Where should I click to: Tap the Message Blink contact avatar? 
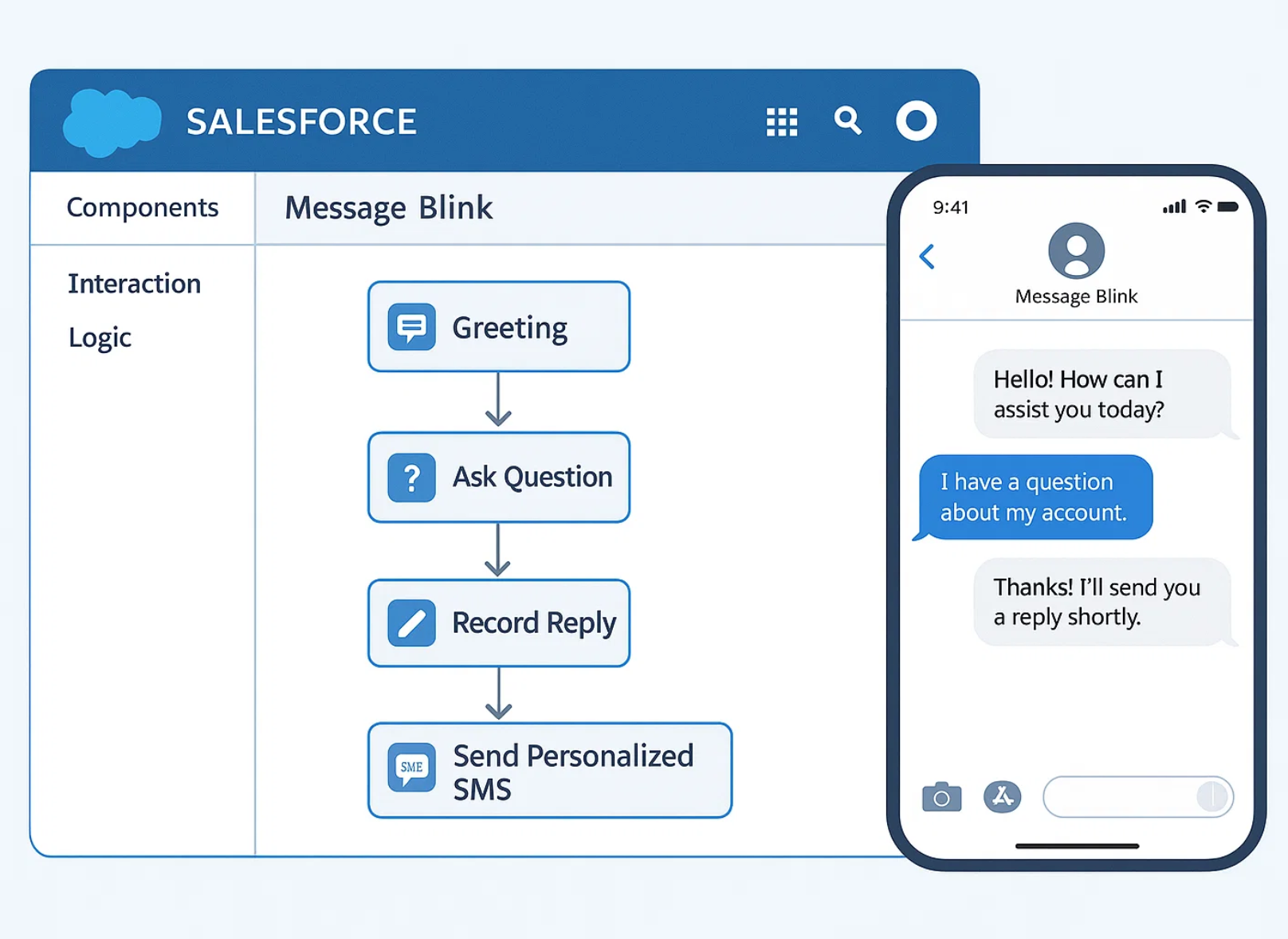click(x=1076, y=250)
